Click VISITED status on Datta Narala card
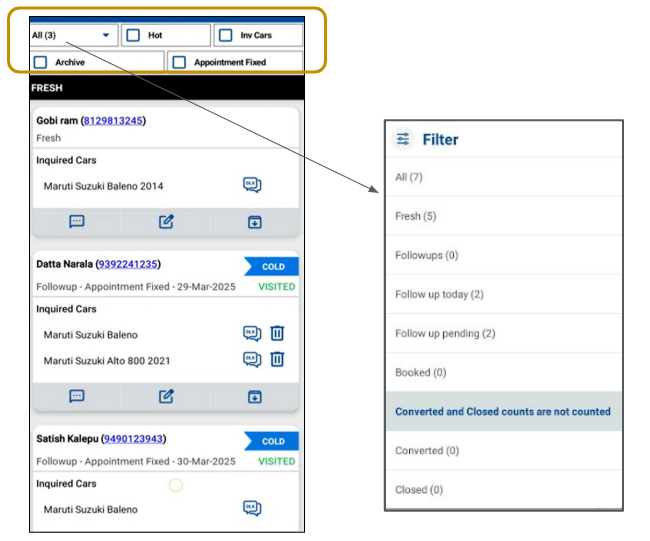Screen dimensions: 650x541 (x=276, y=286)
